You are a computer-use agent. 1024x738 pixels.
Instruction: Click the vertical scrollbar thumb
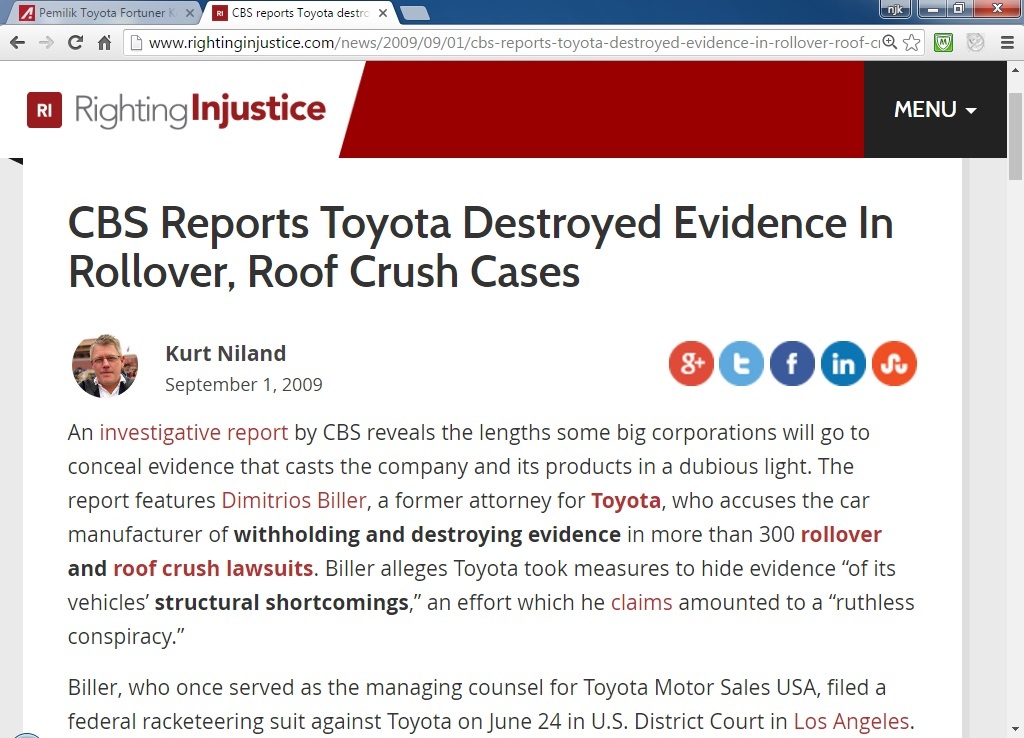coord(1016,136)
